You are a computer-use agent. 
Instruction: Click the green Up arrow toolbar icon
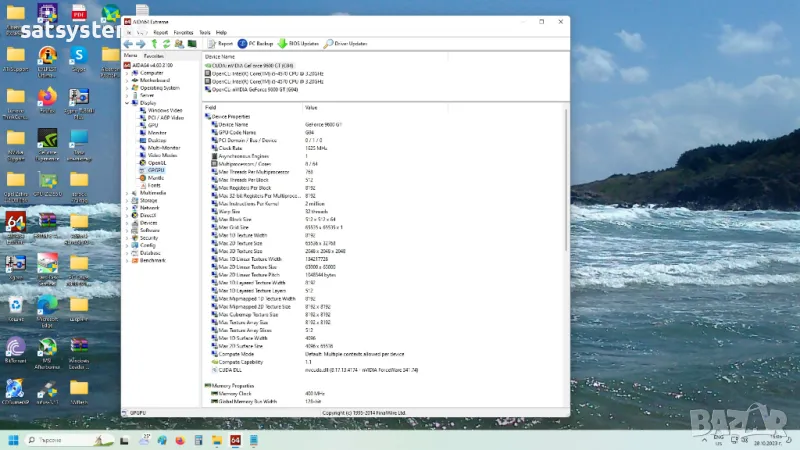154,44
